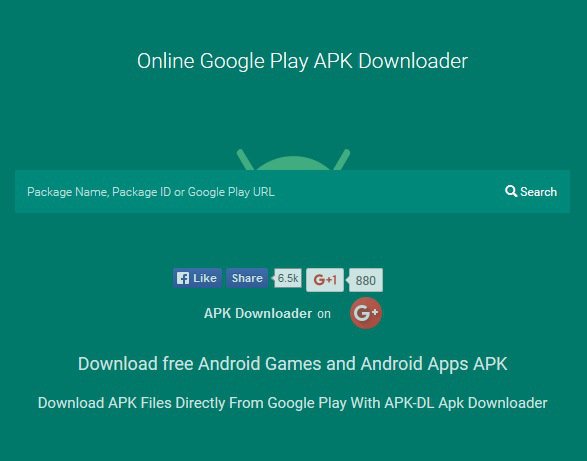Click the Android robot head logo
The image size is (587, 461).
294,160
